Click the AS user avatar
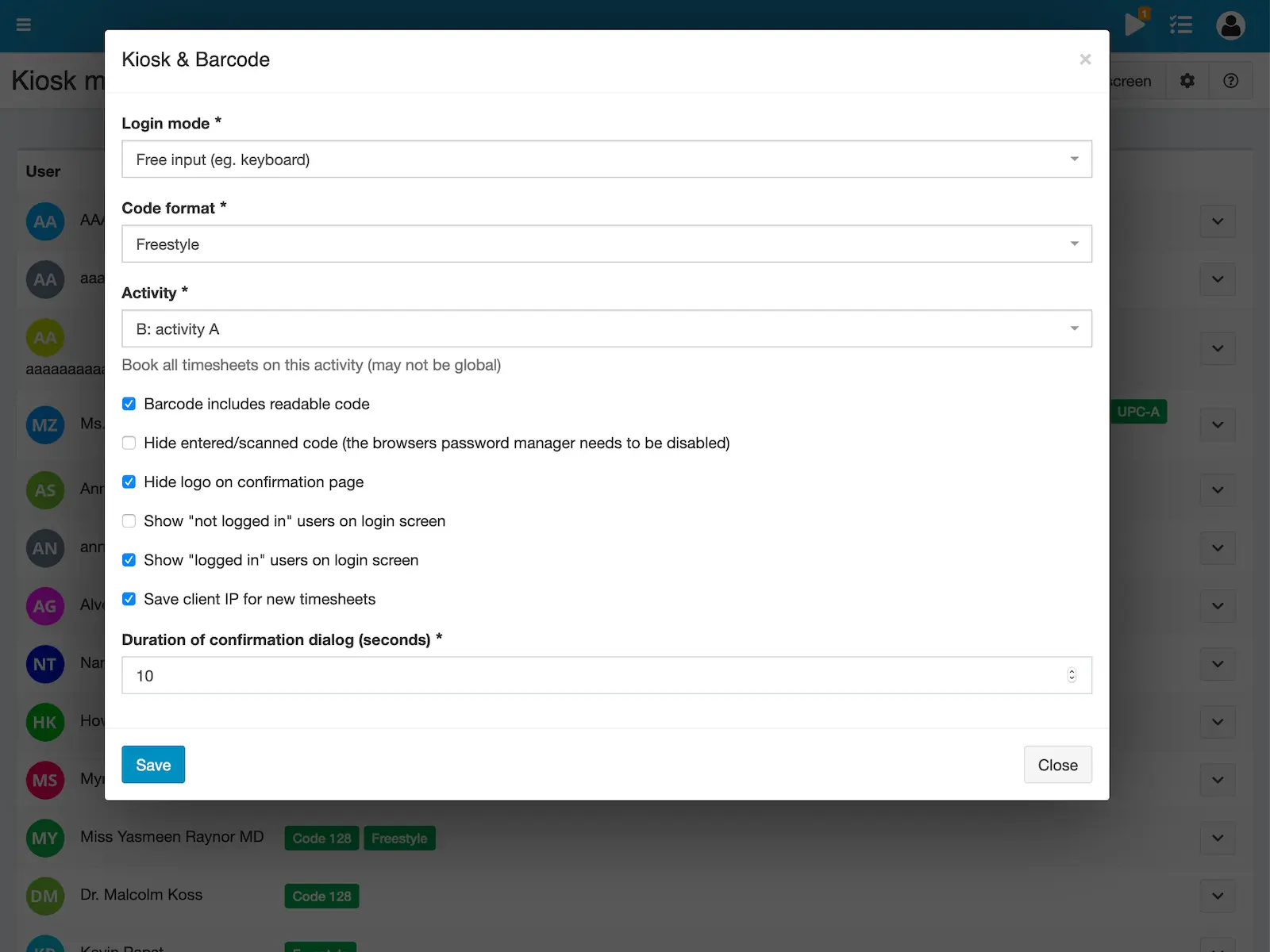The width and height of the screenshot is (1270, 952). click(45, 490)
